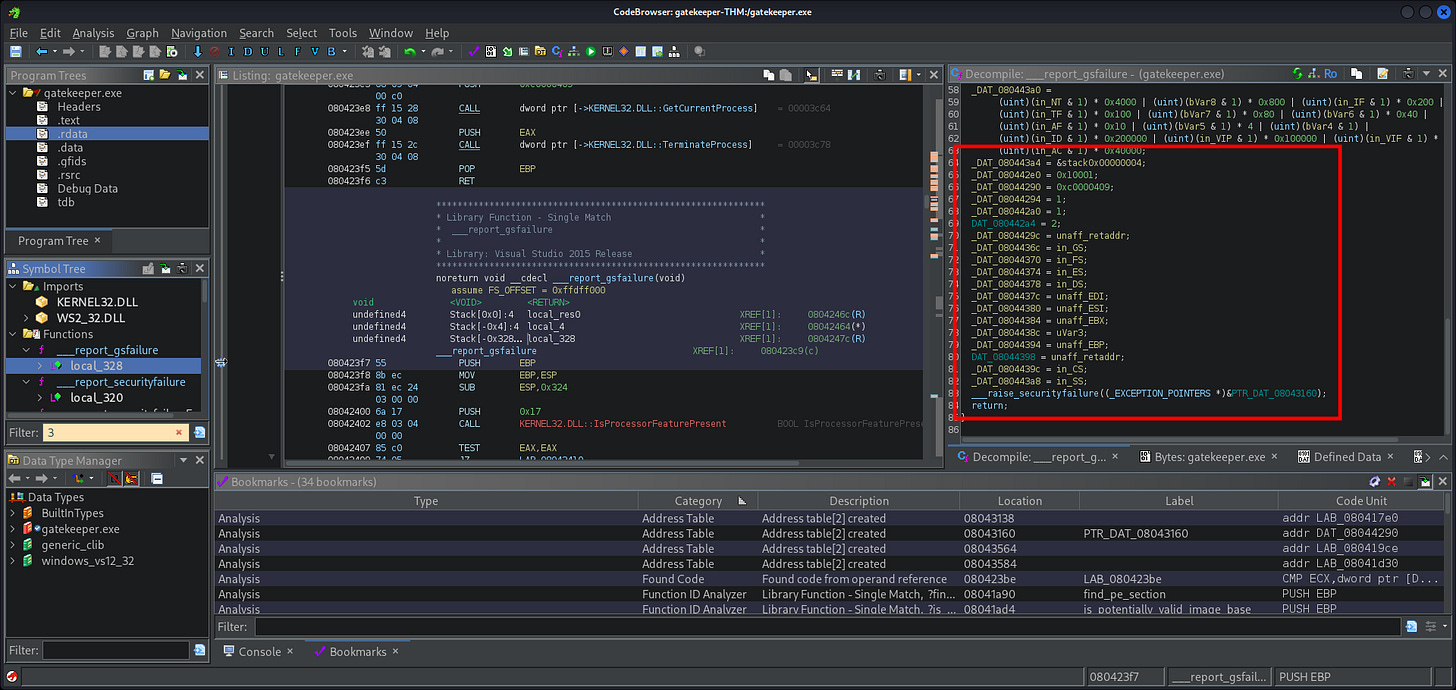1456x690 pixels.
Task: Clear the Symbol Tree filter text
Action: coord(180,433)
